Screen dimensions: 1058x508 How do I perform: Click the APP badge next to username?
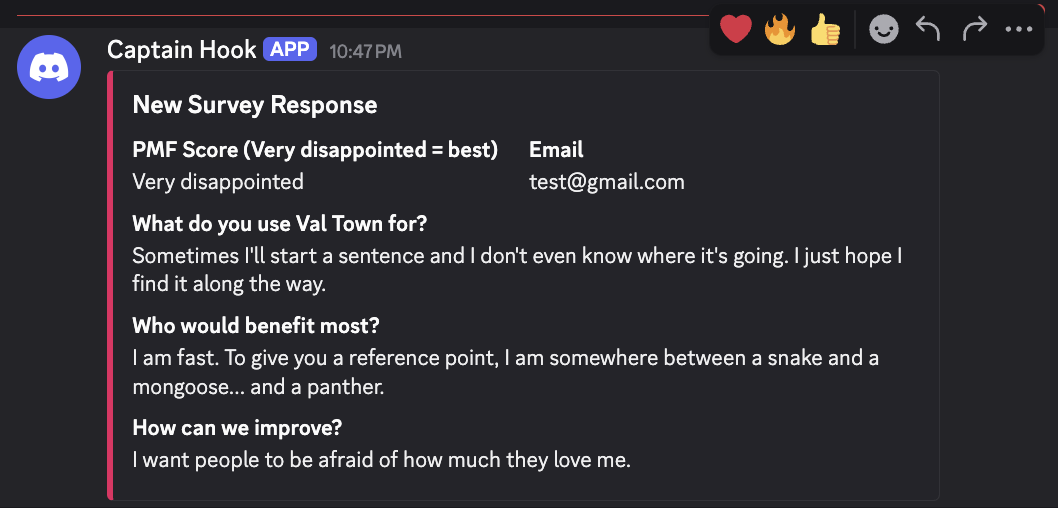tap(290, 49)
